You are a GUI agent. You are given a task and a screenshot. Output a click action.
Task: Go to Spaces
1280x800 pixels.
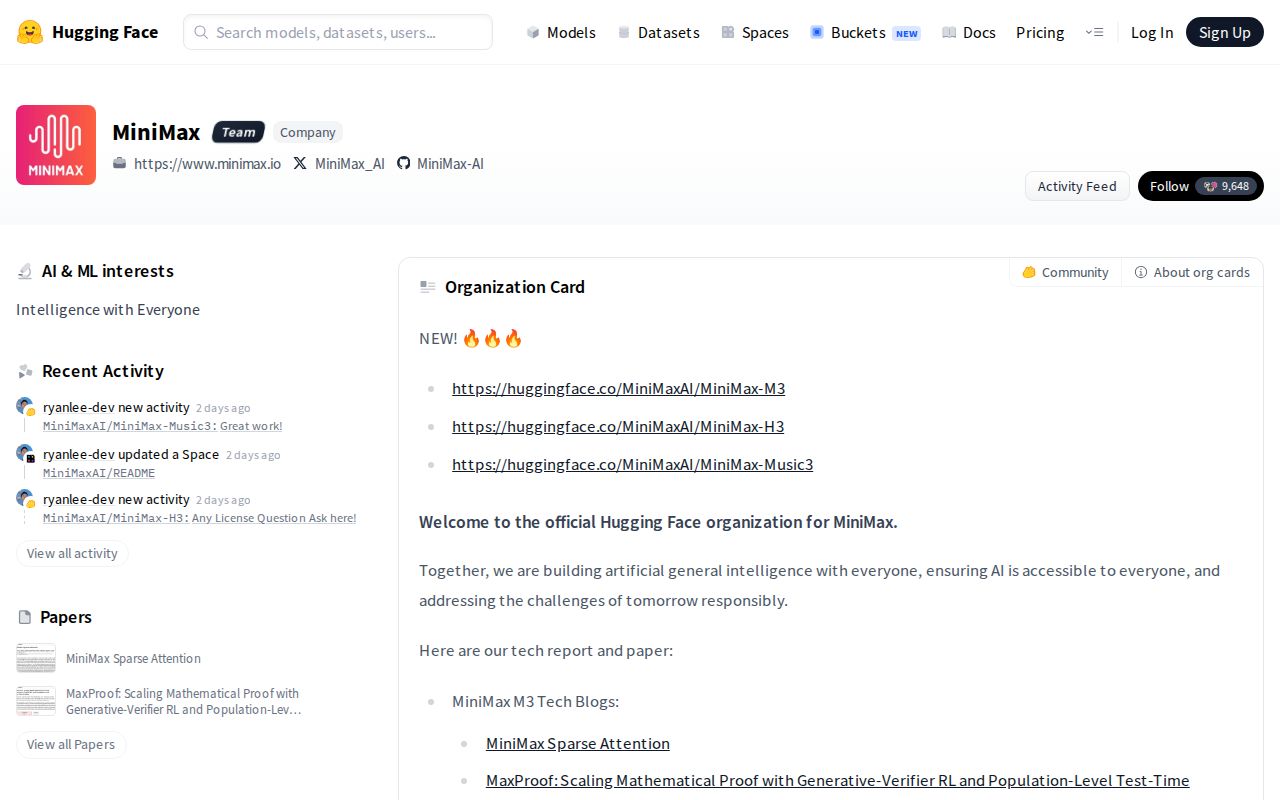pyautogui.click(x=755, y=32)
